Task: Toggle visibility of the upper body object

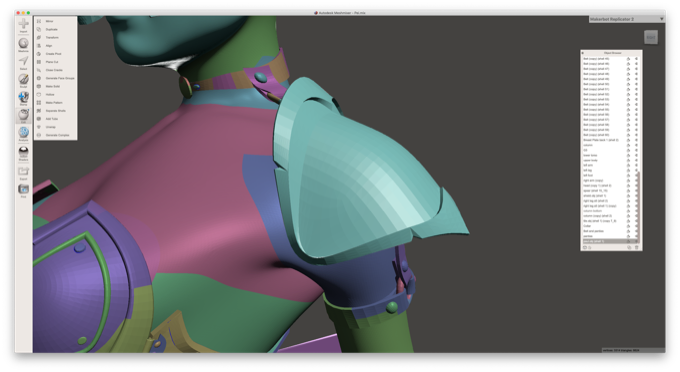Action: [x=636, y=160]
